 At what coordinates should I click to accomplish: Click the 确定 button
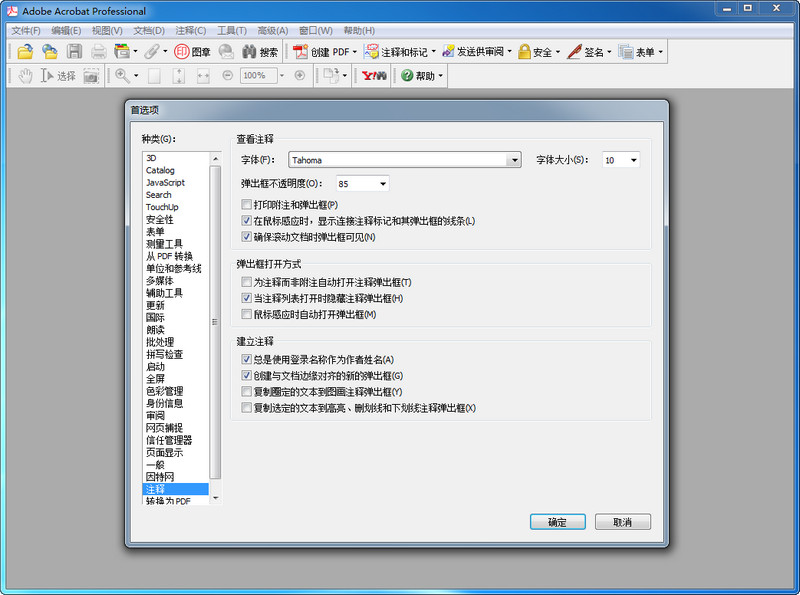coord(557,521)
